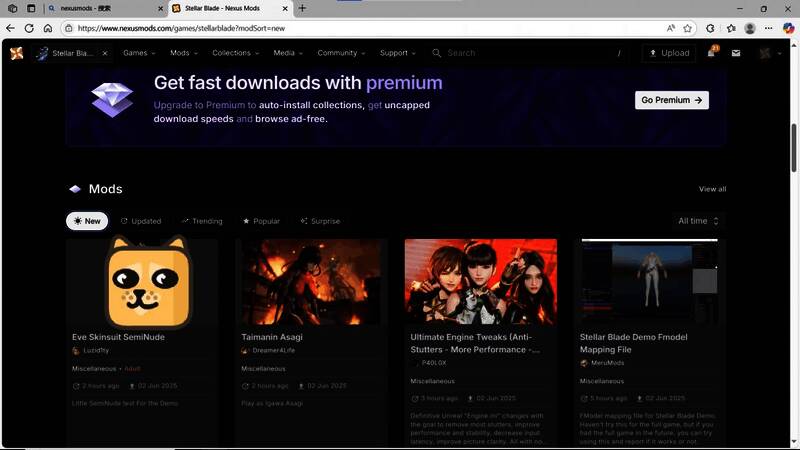Open the Stellar Blade game icon

tap(42, 53)
